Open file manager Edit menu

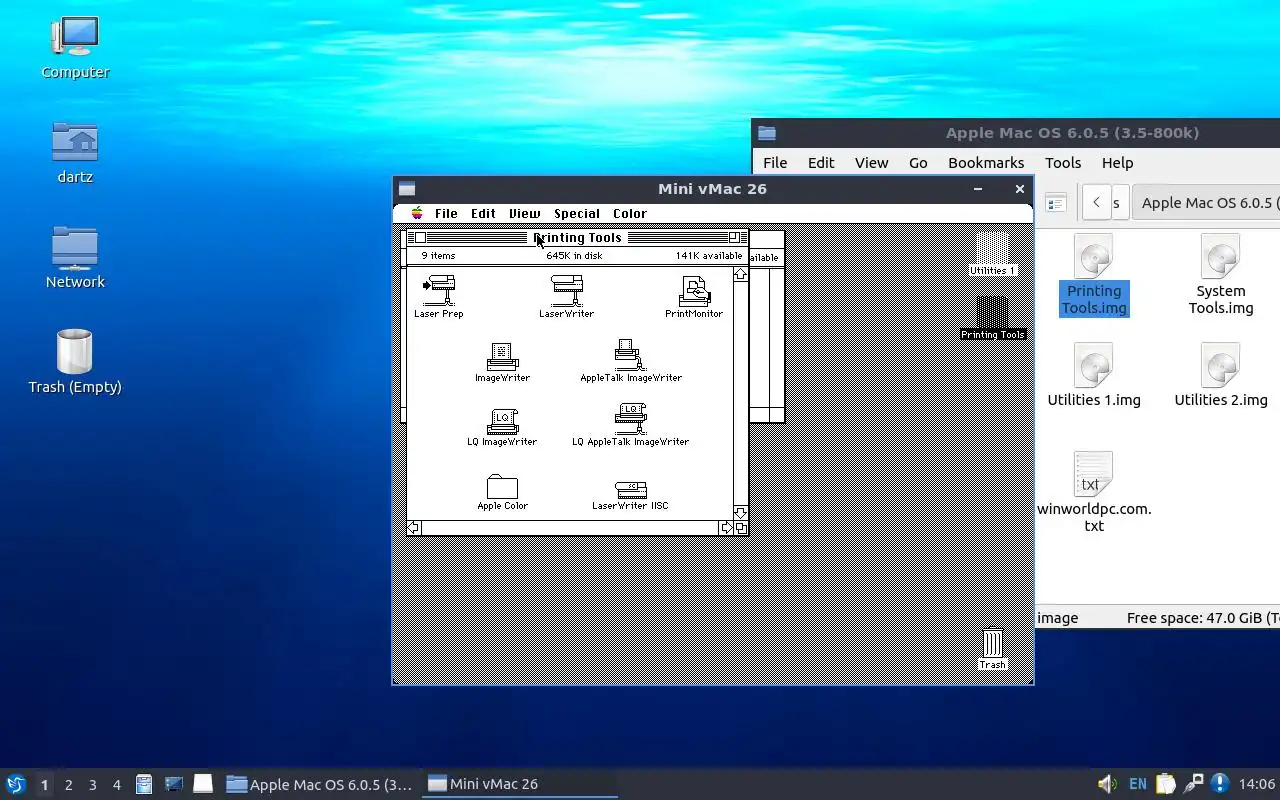(821, 162)
